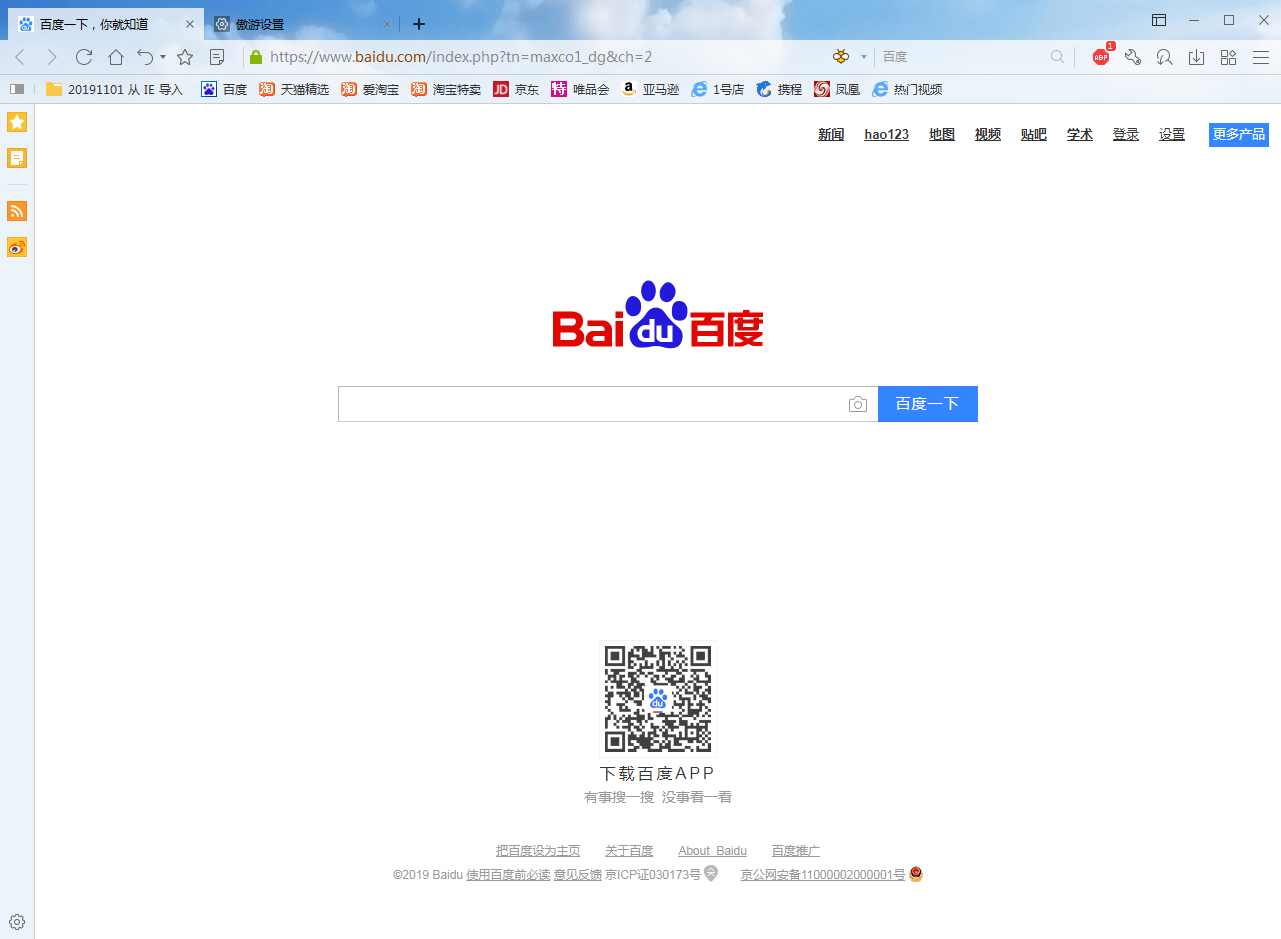Select the wrench developer tools icon
Viewport: 1281px width, 939px height.
click(x=1132, y=56)
